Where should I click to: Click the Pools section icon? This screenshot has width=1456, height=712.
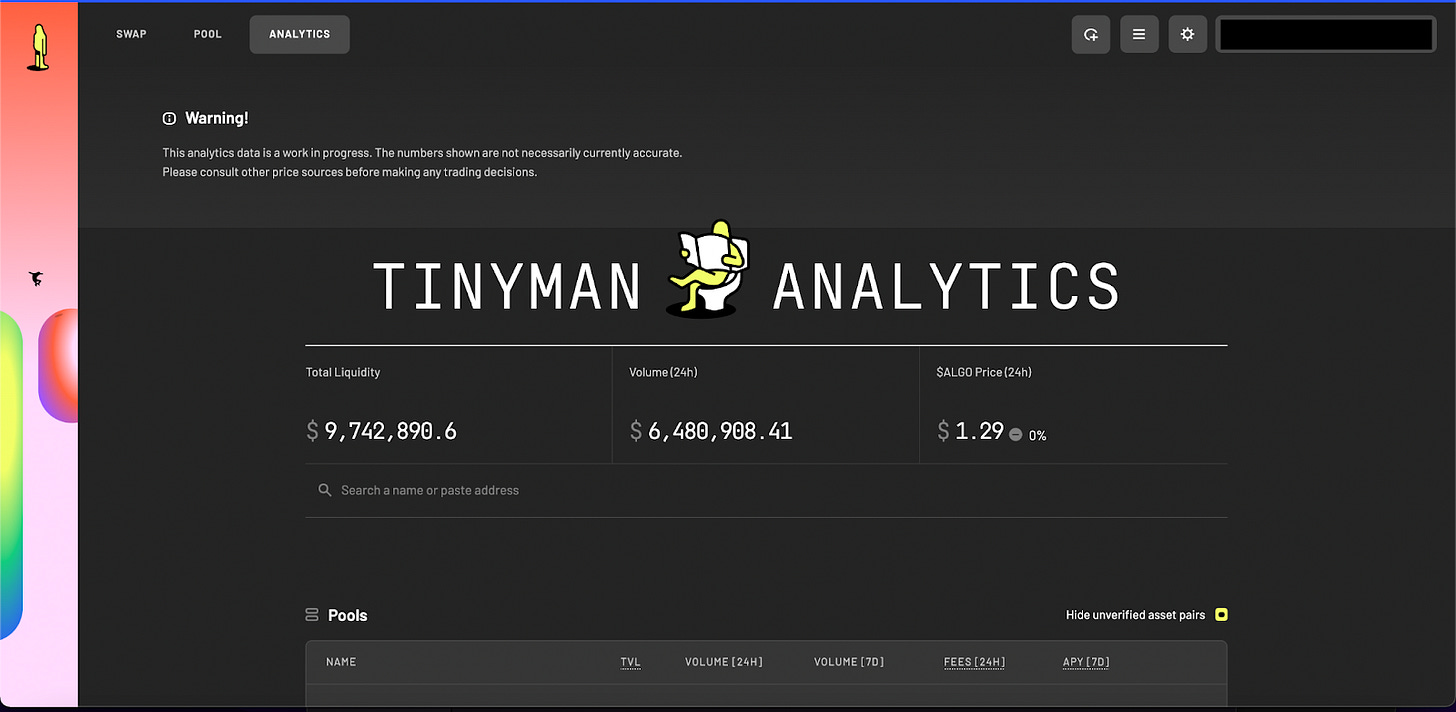[x=312, y=615]
